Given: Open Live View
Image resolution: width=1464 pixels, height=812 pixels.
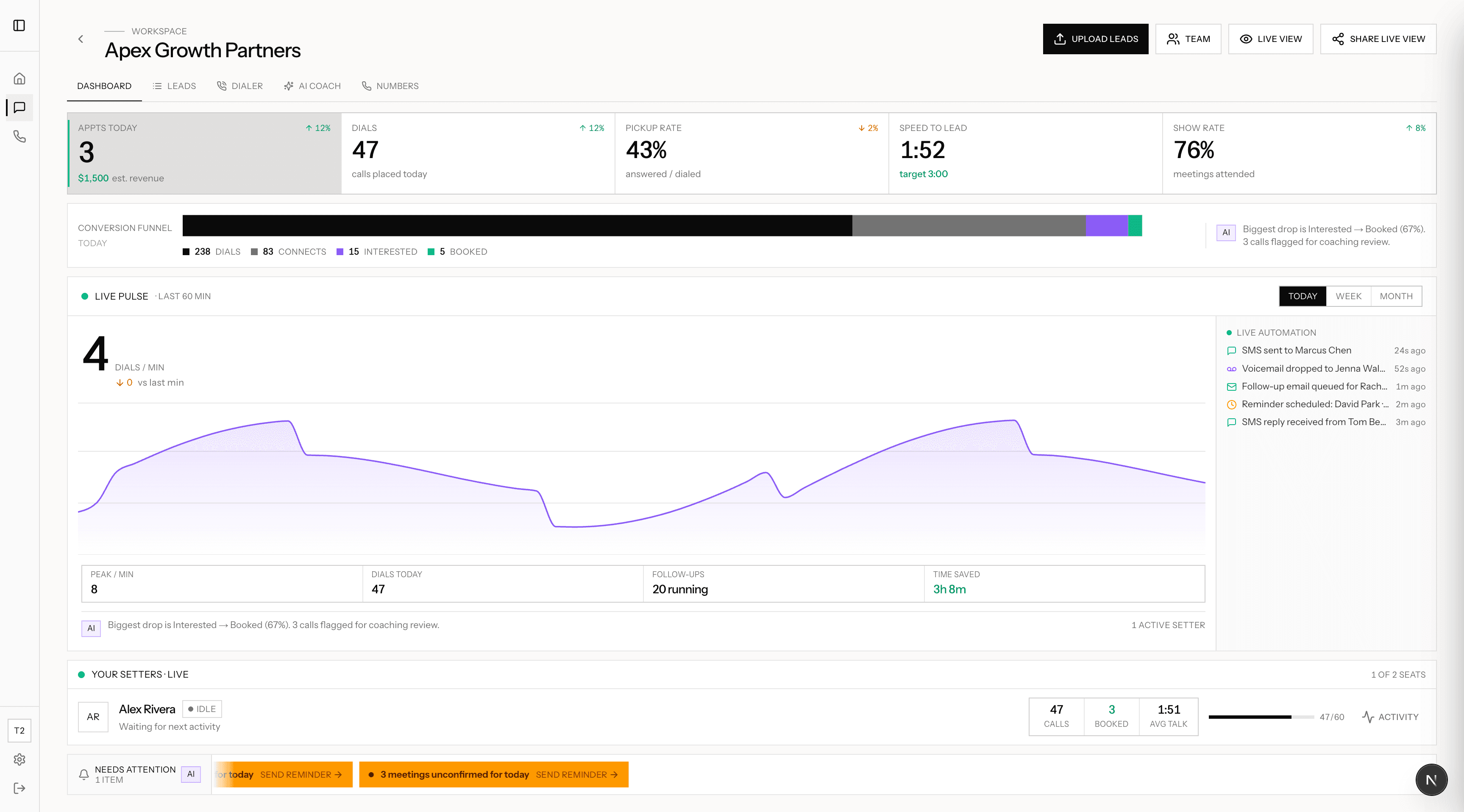Looking at the screenshot, I should pos(1271,39).
